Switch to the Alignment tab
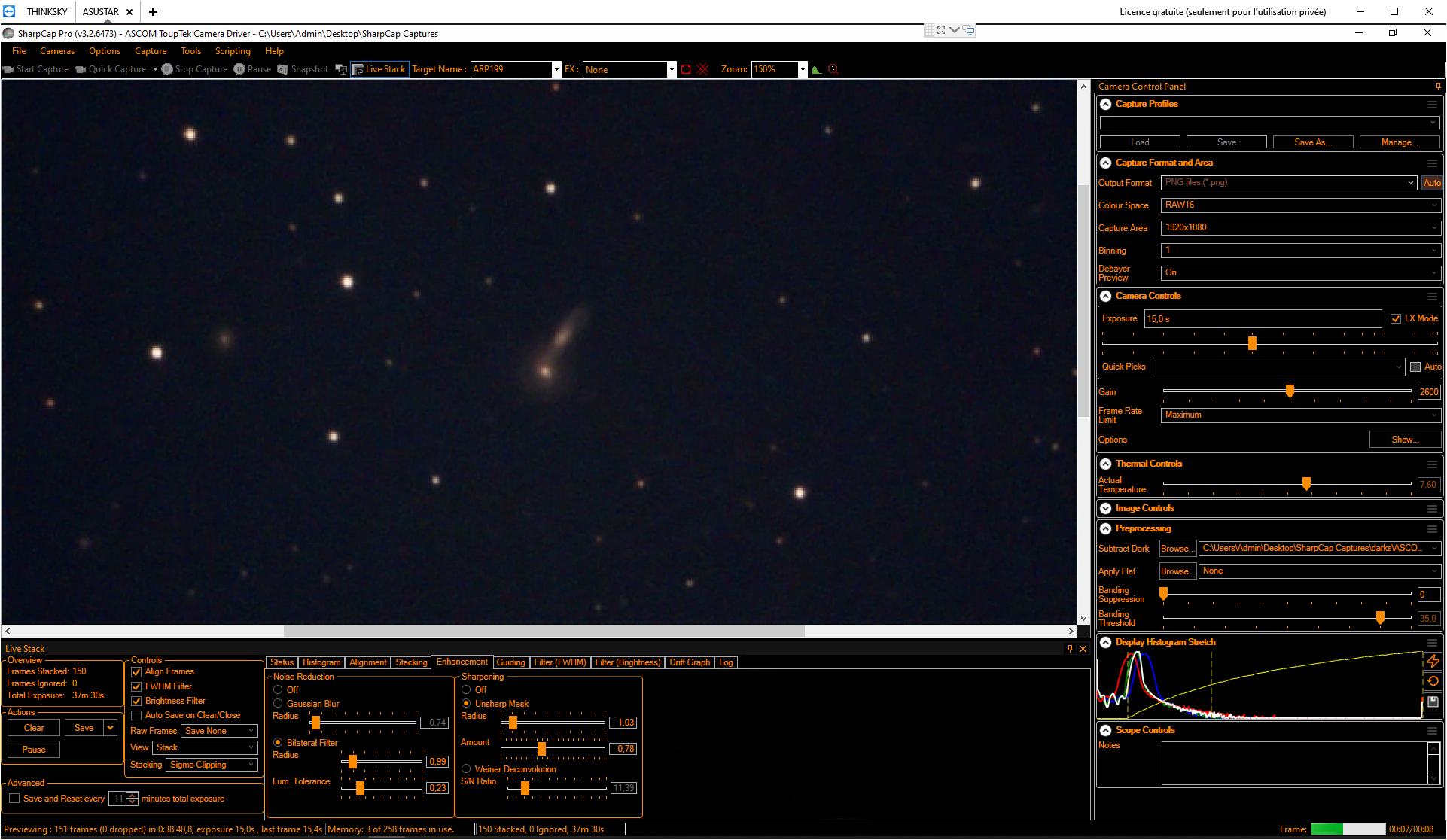1447x840 pixels. (x=367, y=663)
